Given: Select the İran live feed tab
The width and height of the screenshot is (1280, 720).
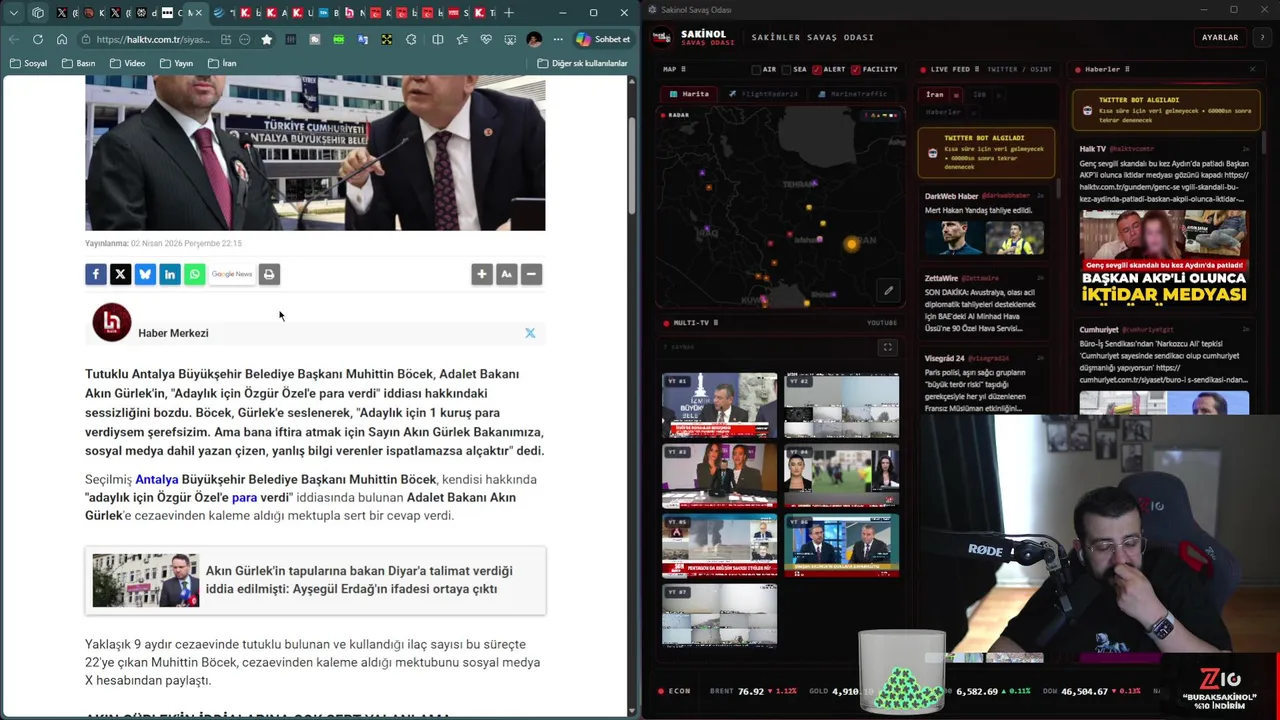Looking at the screenshot, I should tap(934, 95).
